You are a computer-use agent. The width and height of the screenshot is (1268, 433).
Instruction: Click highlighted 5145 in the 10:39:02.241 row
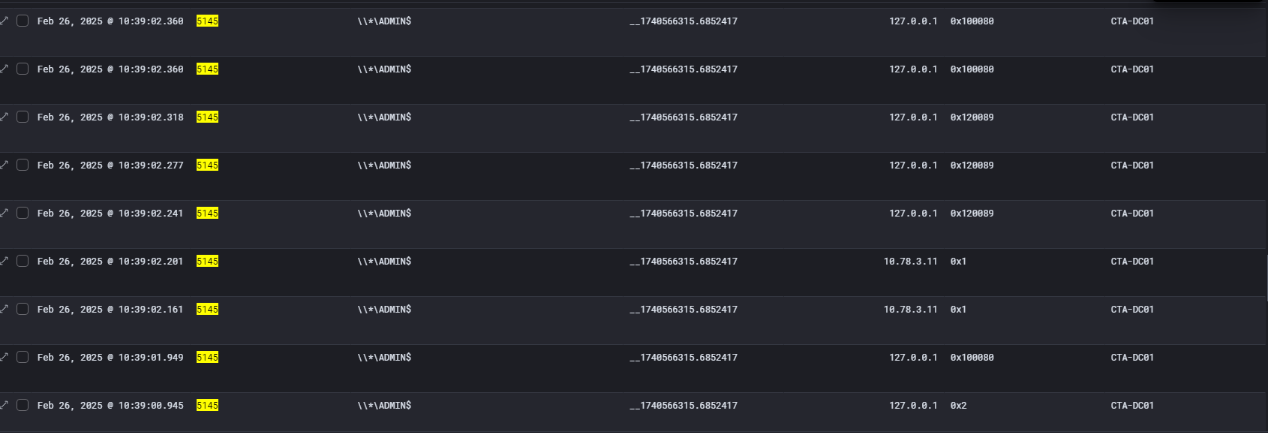pyautogui.click(x=207, y=213)
